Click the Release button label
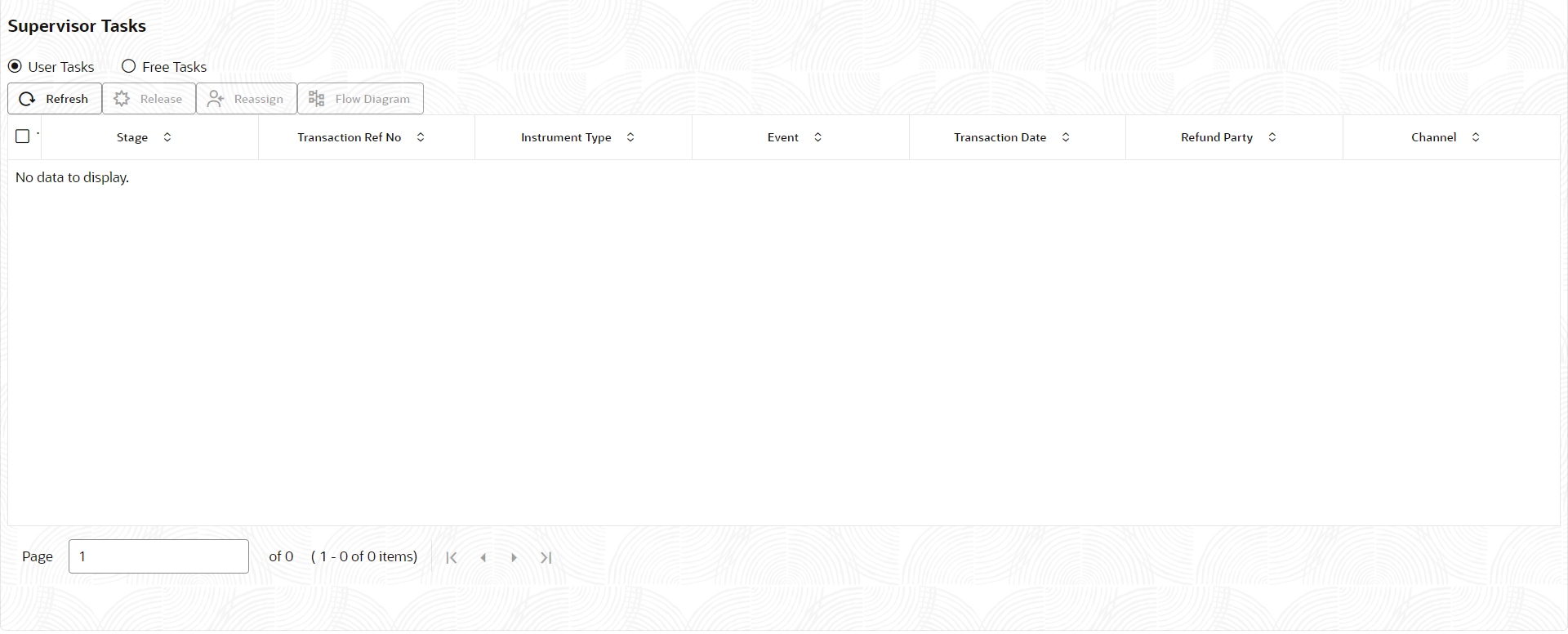 coord(161,99)
